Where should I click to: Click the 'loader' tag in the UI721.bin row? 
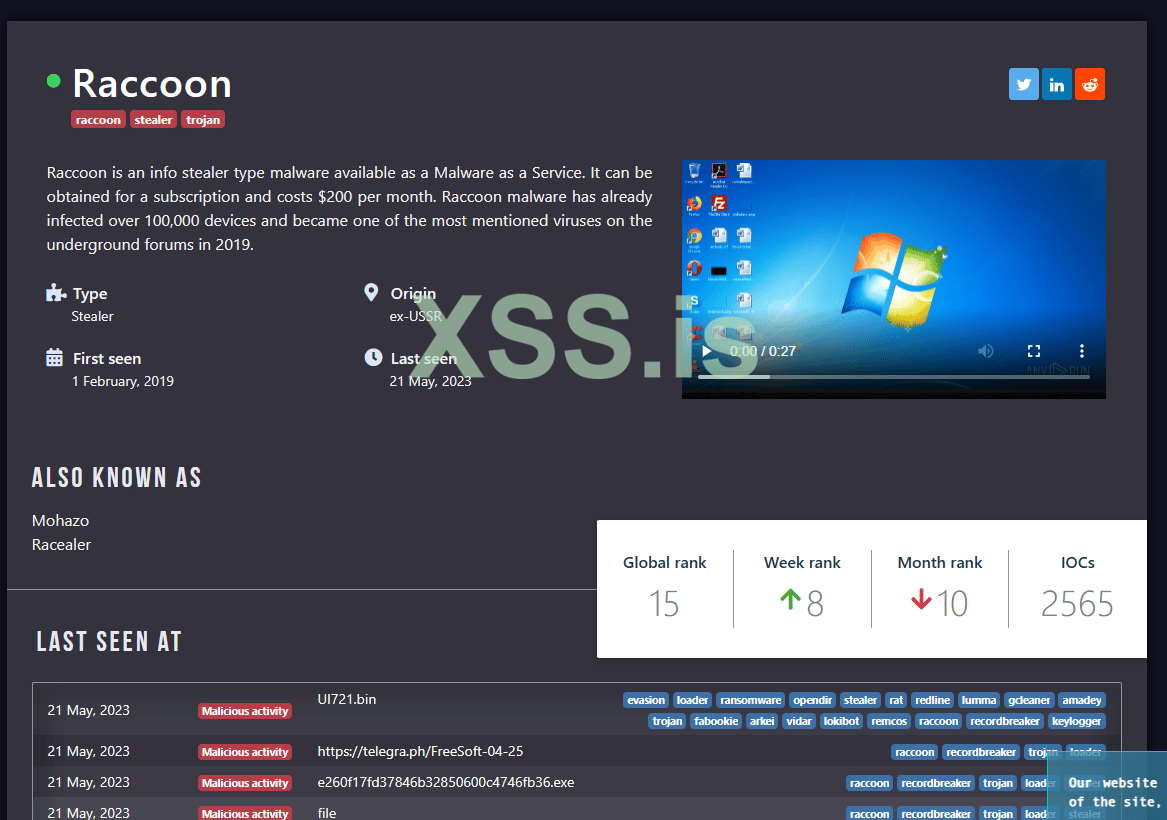692,700
